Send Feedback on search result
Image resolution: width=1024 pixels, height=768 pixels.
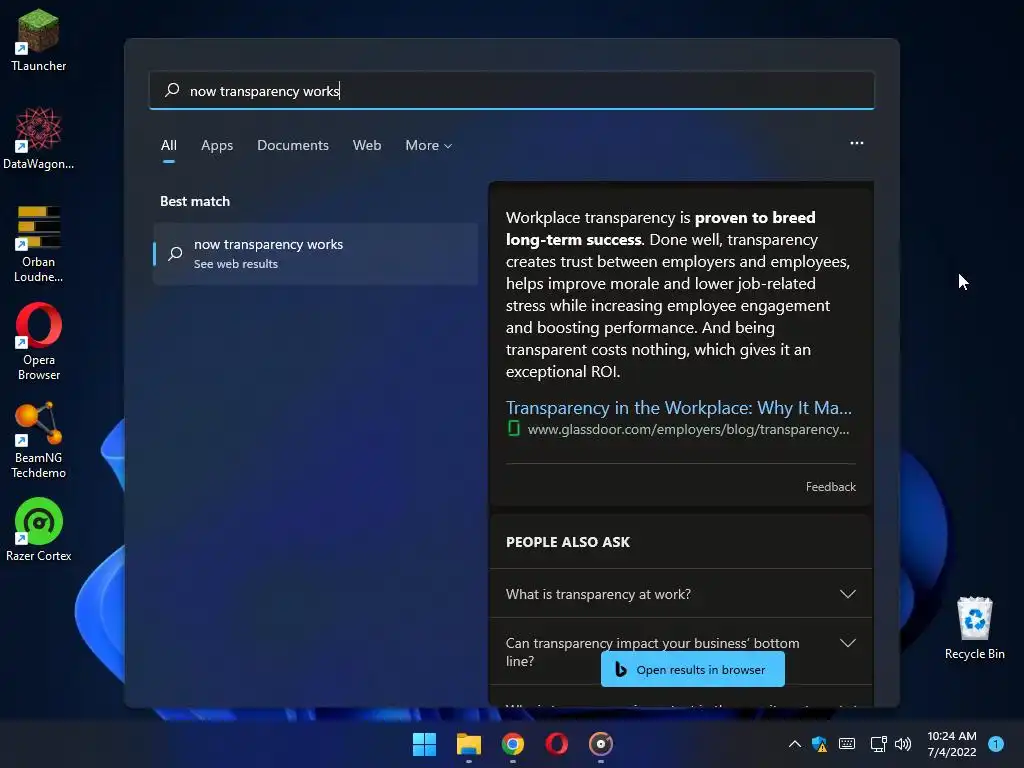(x=830, y=487)
